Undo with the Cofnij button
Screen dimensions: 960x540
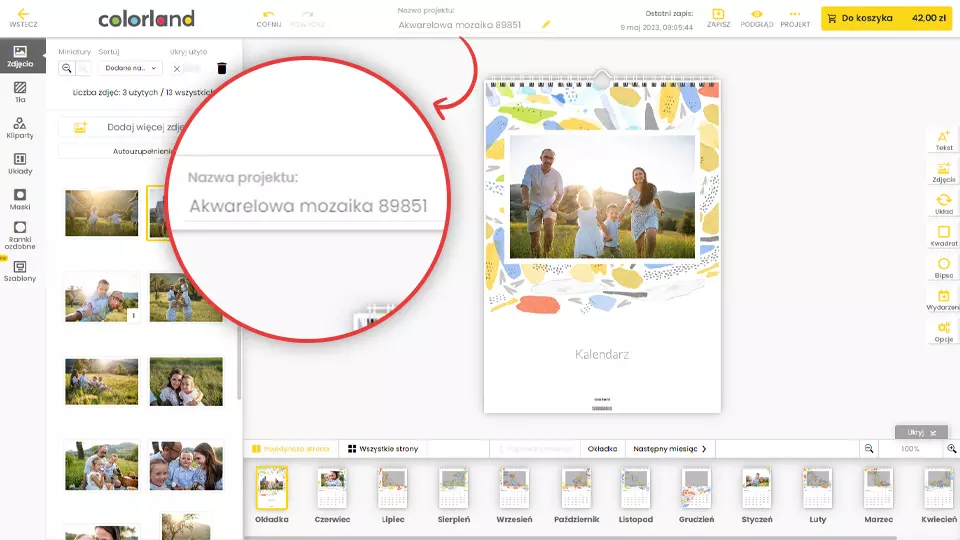(x=269, y=18)
